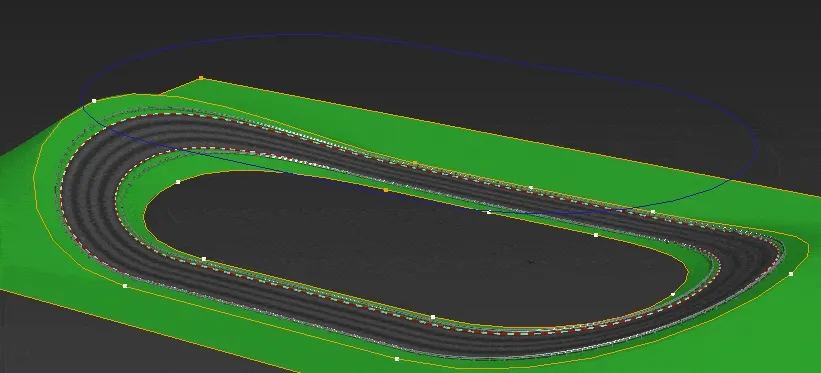
Task: Select the white vertex at the outer spline's bottom edge
Action: [x=397, y=359]
